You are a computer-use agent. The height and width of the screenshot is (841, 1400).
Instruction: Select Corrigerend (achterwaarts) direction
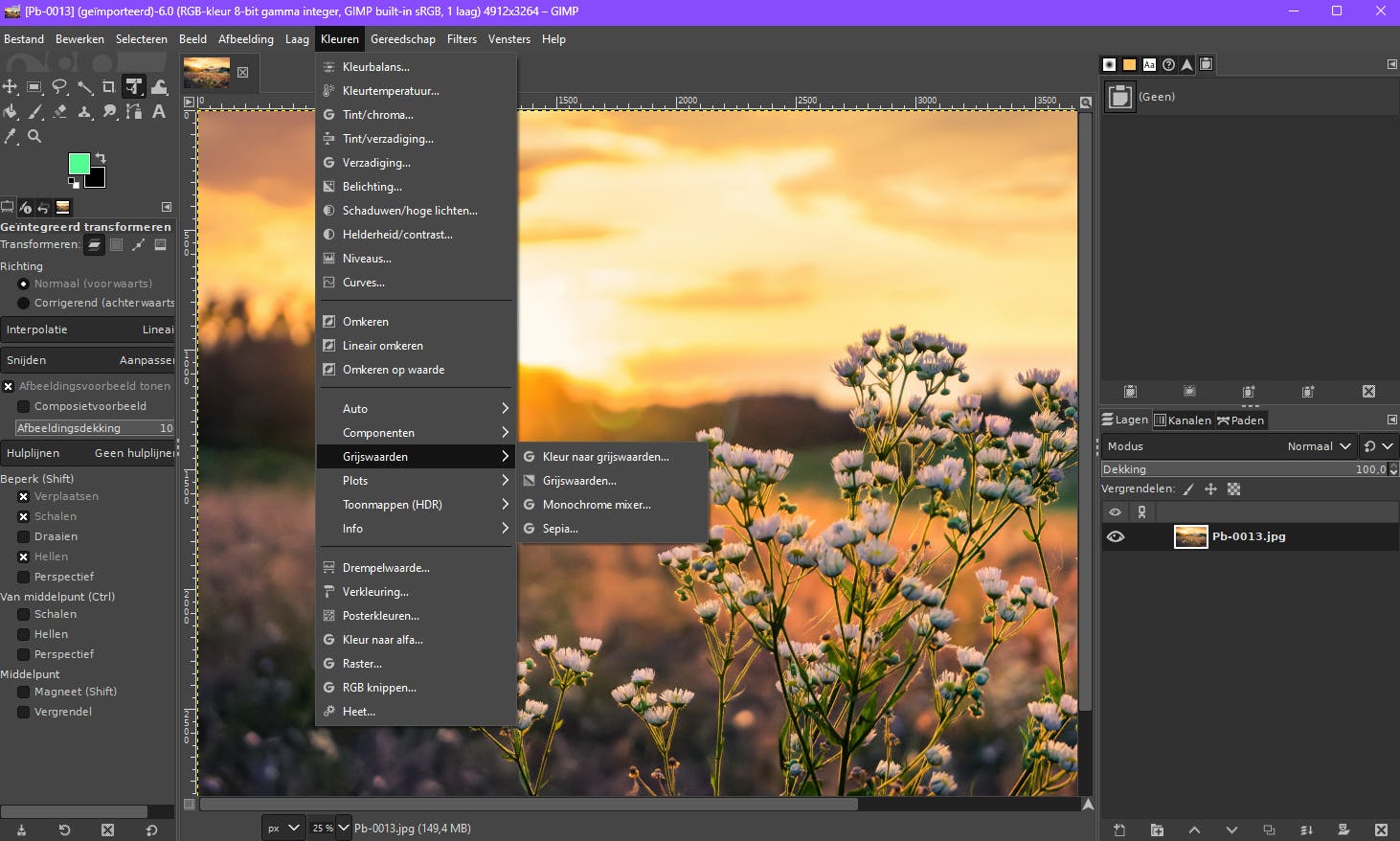(x=24, y=303)
